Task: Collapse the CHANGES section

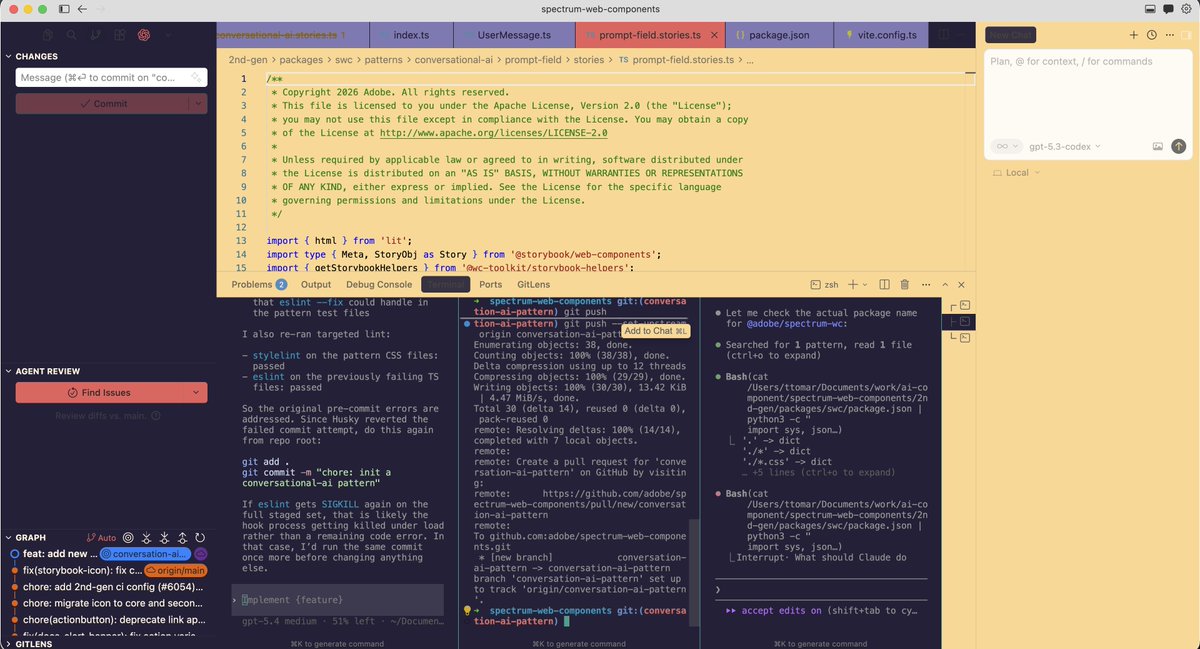Action: pyautogui.click(x=37, y=56)
